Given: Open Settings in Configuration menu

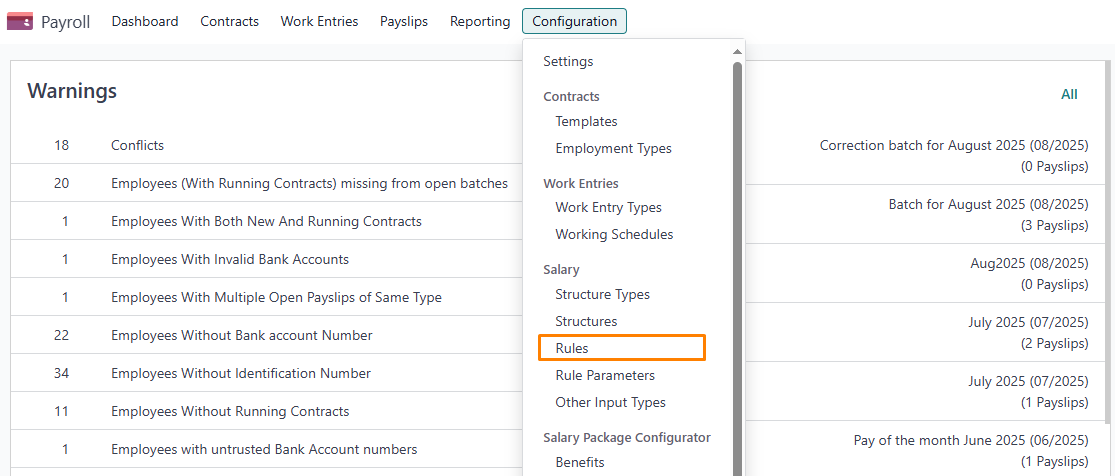Looking at the screenshot, I should click(568, 62).
